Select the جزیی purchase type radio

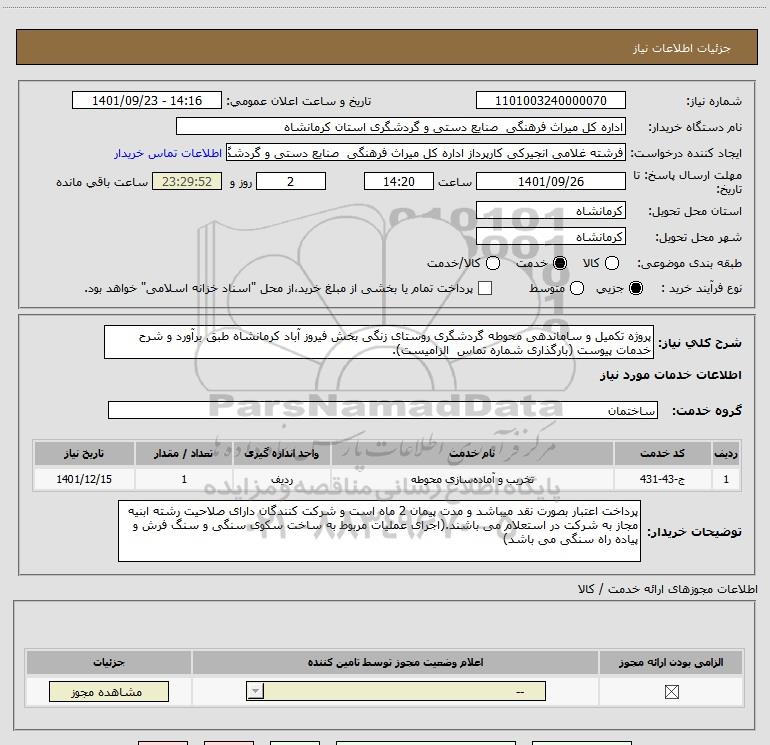[x=635, y=288]
